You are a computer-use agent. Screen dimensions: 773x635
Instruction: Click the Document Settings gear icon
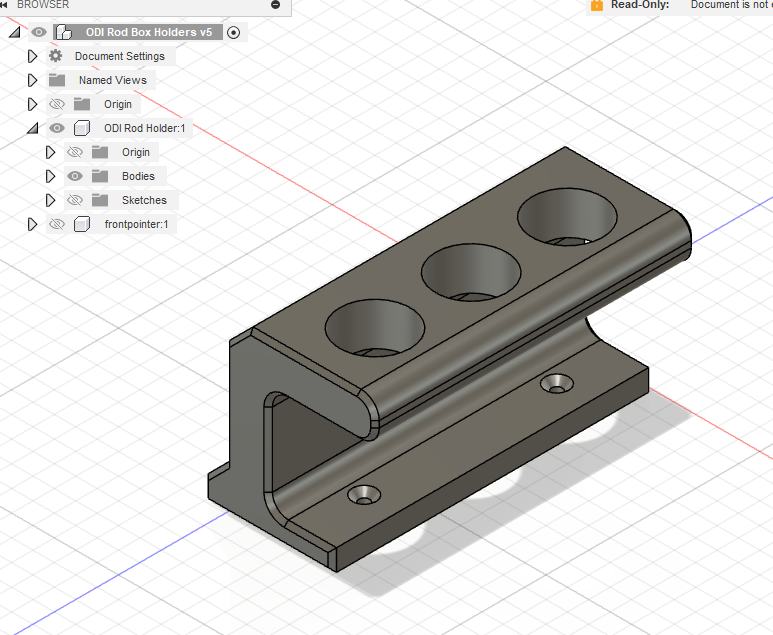56,56
